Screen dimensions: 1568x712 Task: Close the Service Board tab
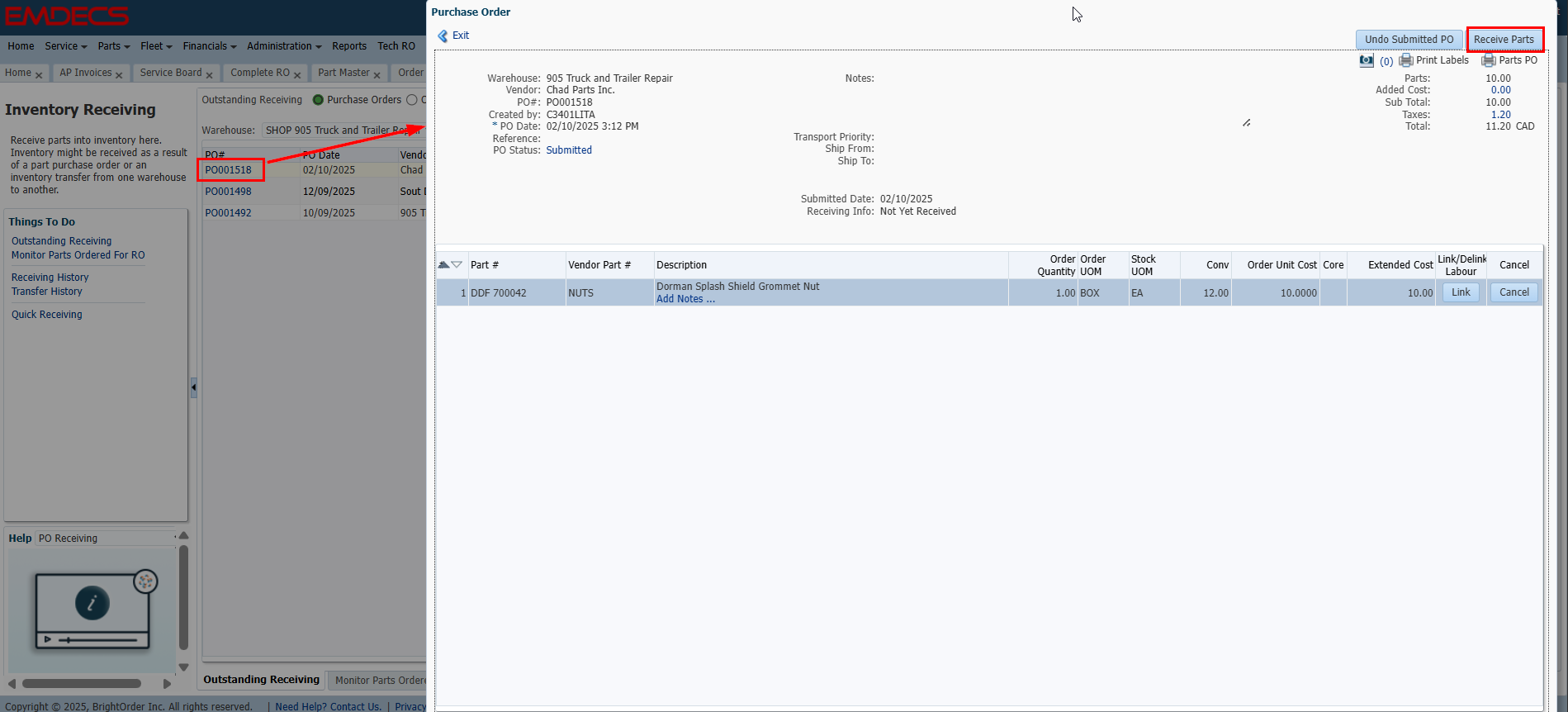[x=209, y=75]
